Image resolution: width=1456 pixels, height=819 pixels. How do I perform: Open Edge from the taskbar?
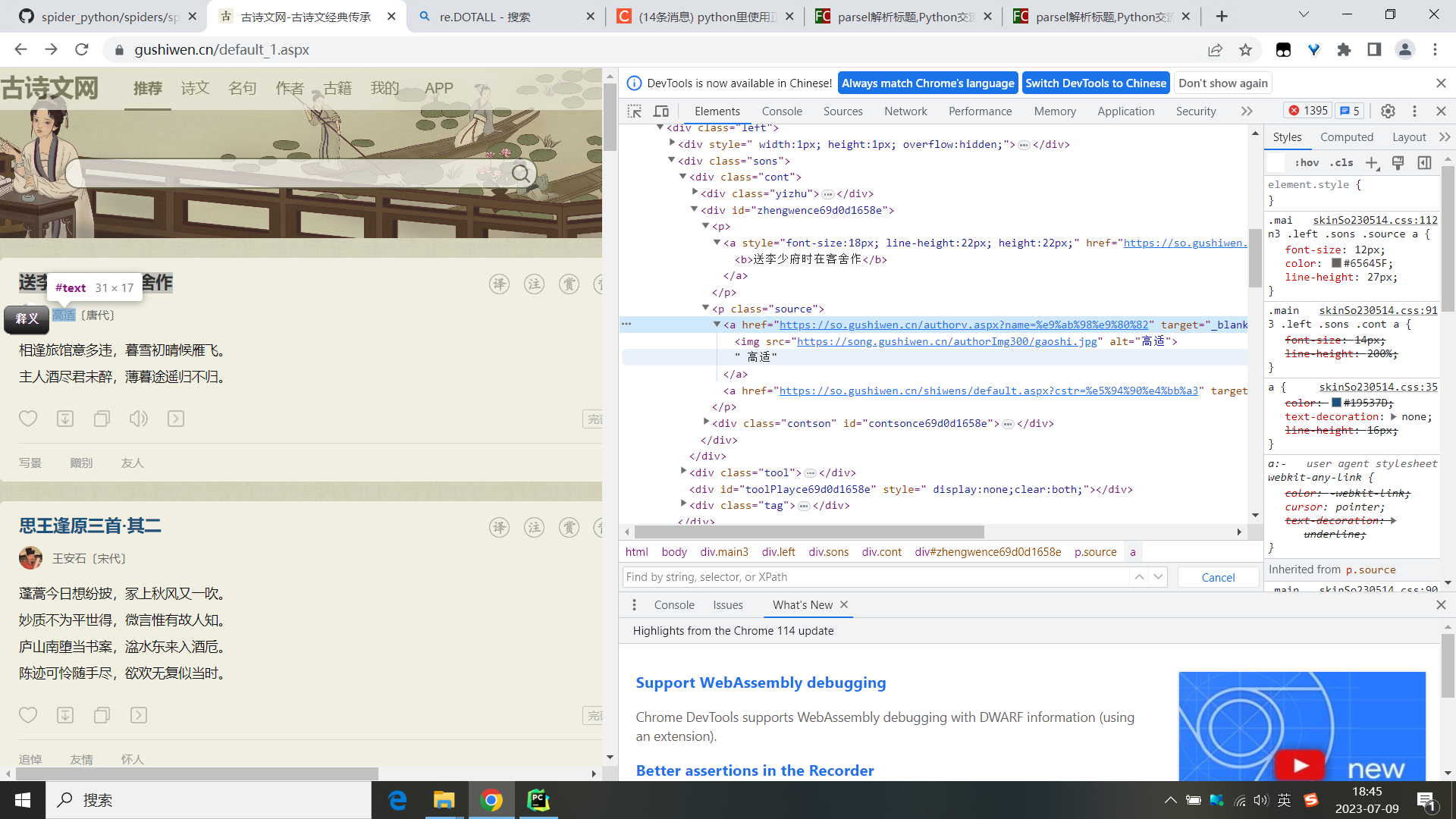[x=397, y=800]
